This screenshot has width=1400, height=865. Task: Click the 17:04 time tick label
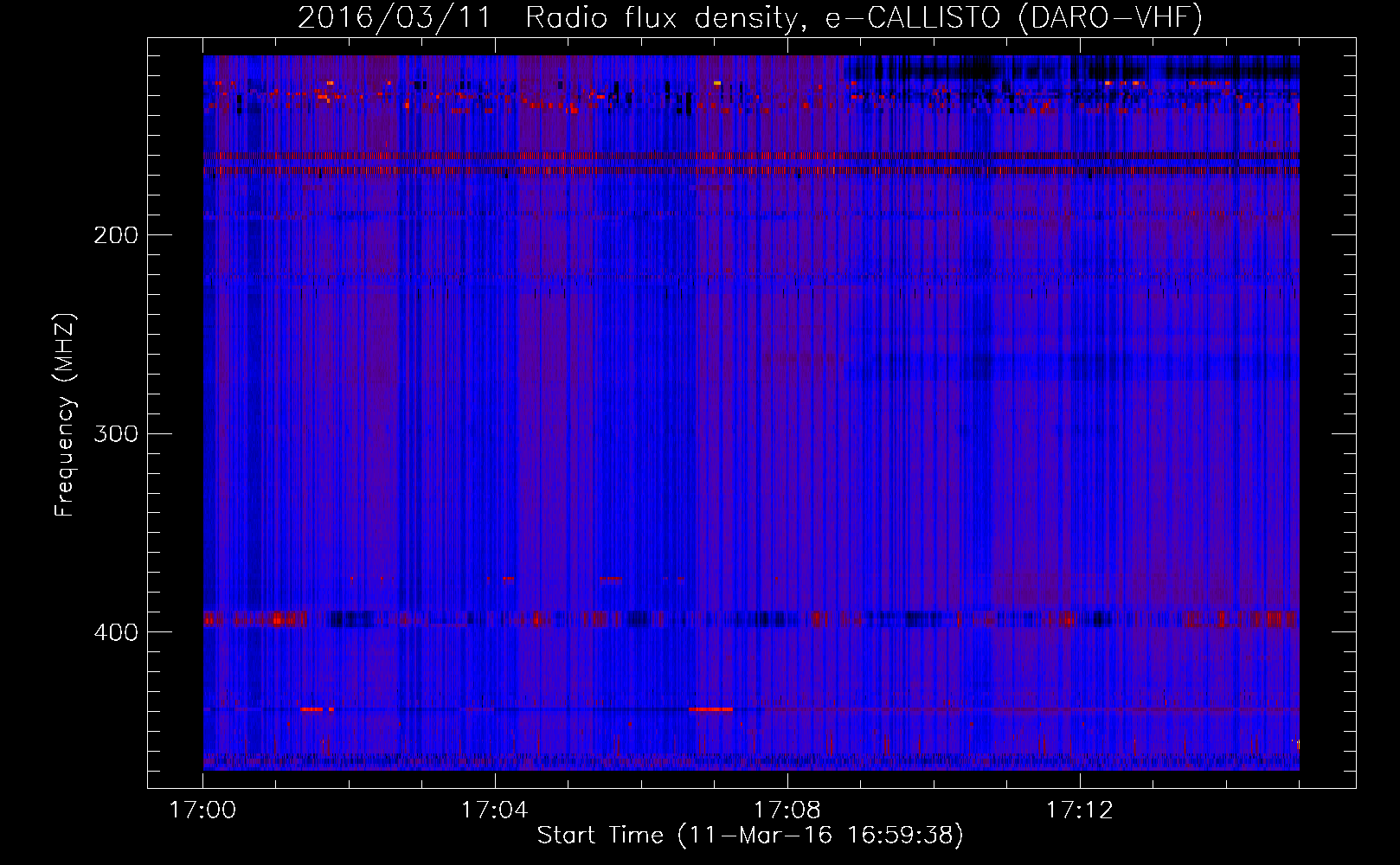[x=494, y=811]
